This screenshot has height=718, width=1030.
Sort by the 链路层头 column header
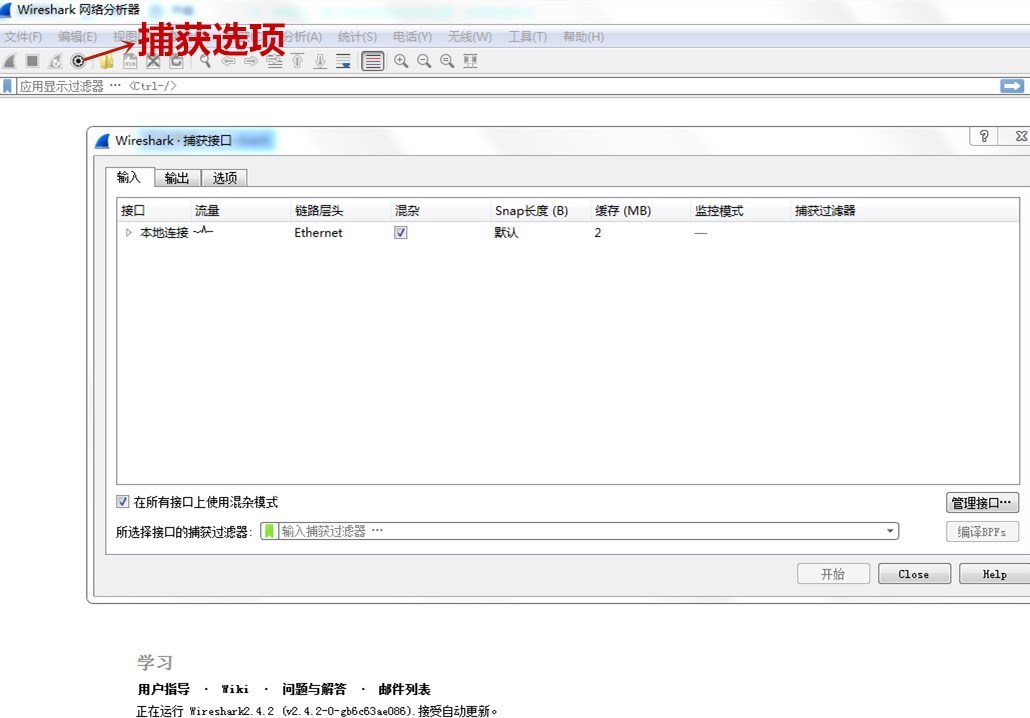340,211
